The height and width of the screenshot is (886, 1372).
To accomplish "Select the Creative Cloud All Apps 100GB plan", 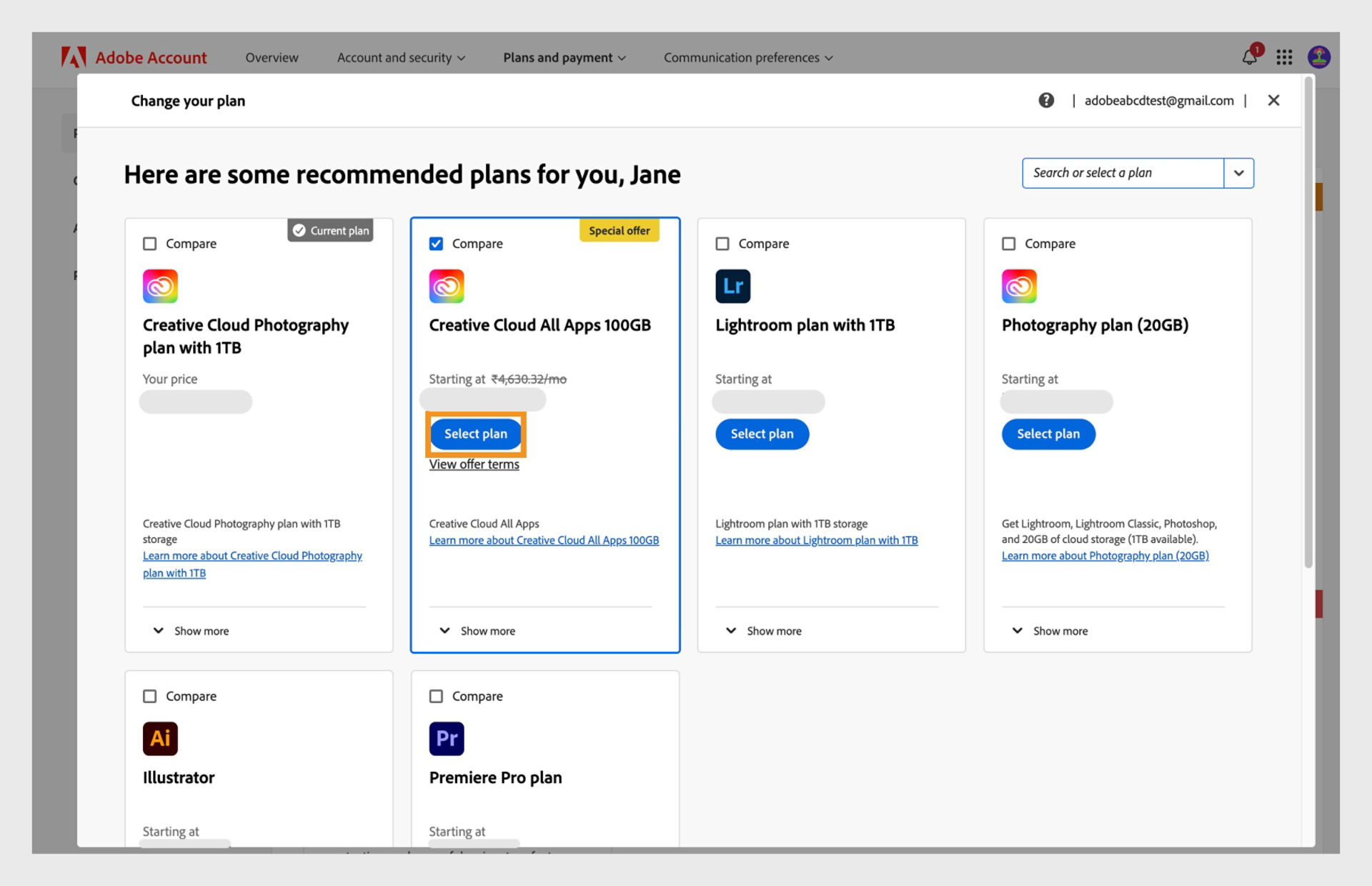I will click(x=476, y=434).
